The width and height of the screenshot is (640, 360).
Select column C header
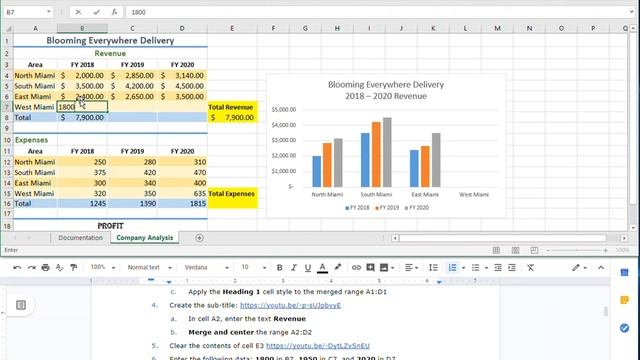[132, 29]
